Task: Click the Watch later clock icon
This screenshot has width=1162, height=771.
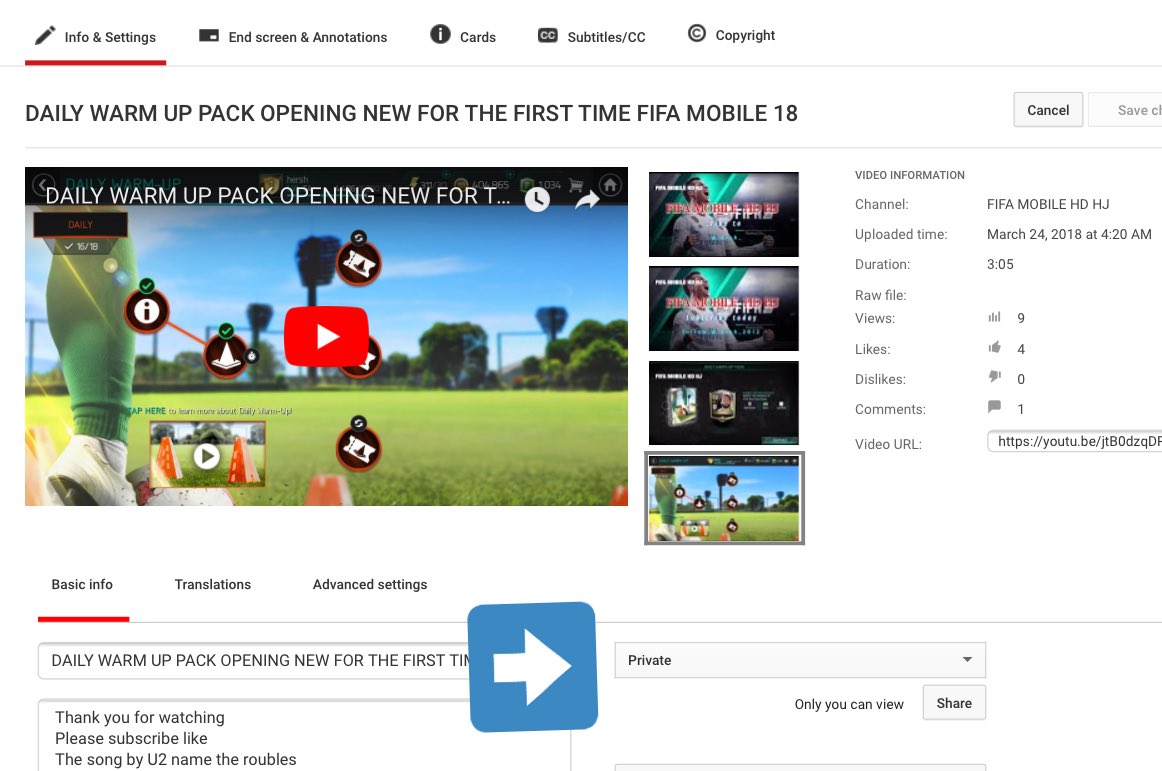Action: 537,199
